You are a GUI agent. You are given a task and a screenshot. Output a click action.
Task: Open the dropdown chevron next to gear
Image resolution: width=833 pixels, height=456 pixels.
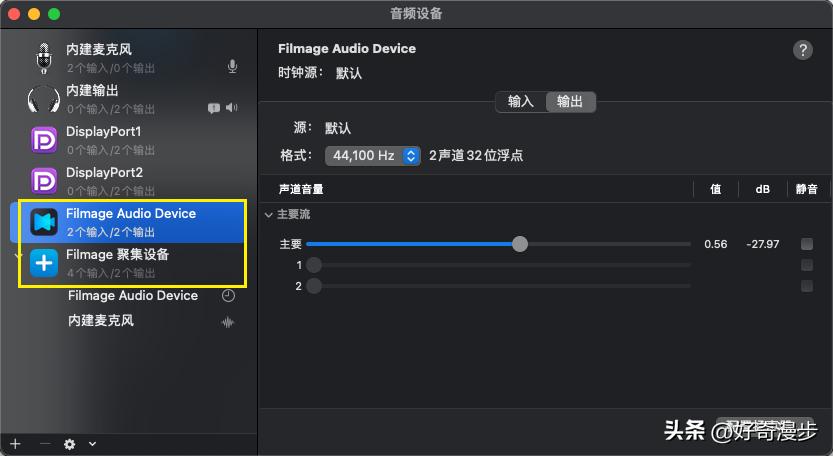92,444
